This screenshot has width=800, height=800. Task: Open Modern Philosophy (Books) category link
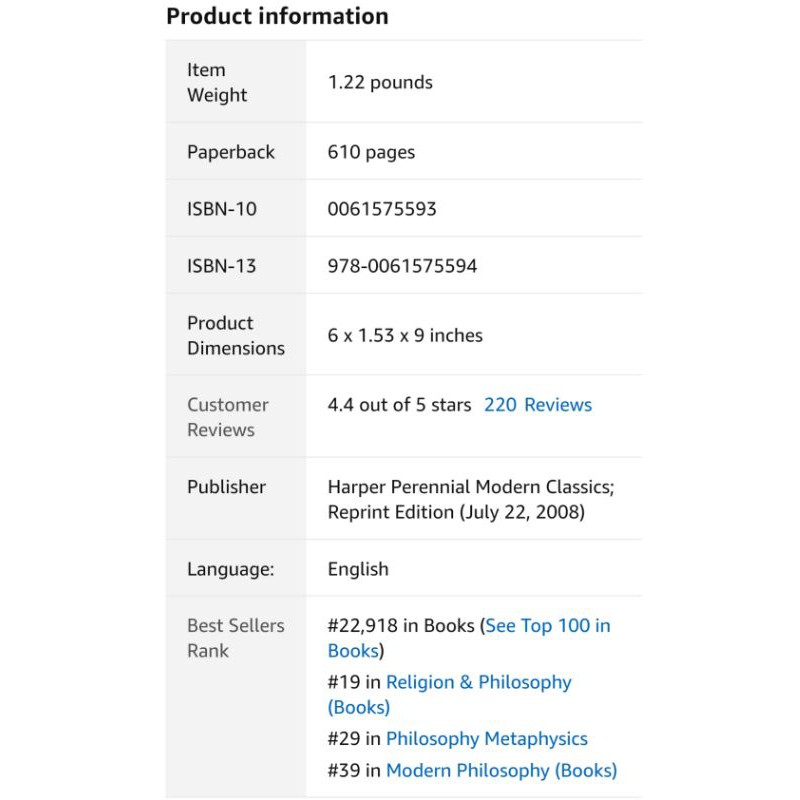[501, 771]
